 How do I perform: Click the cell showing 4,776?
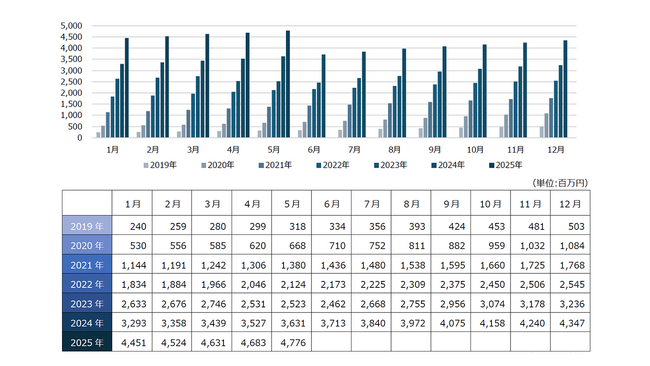pos(291,343)
